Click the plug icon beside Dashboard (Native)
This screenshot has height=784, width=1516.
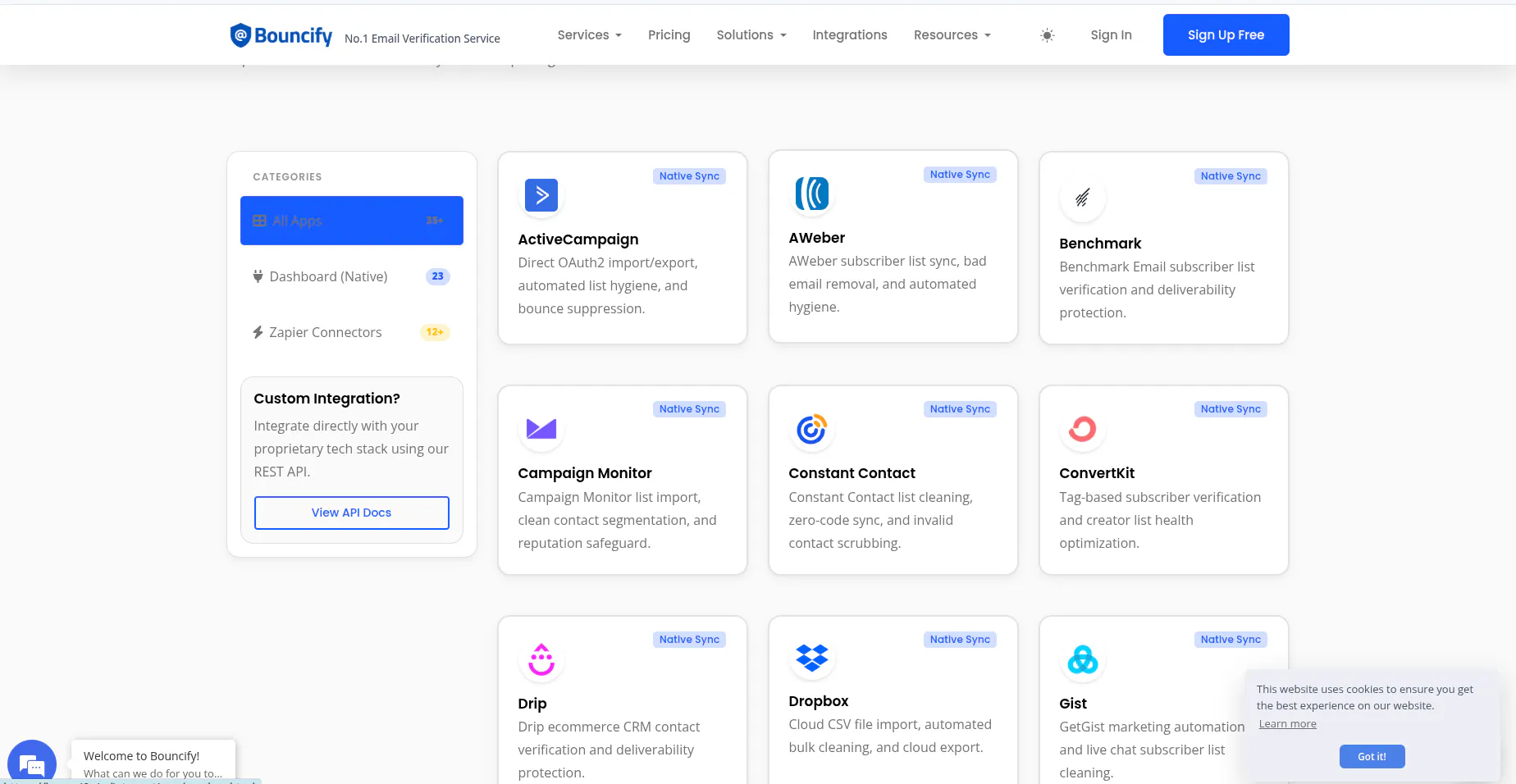click(x=258, y=276)
